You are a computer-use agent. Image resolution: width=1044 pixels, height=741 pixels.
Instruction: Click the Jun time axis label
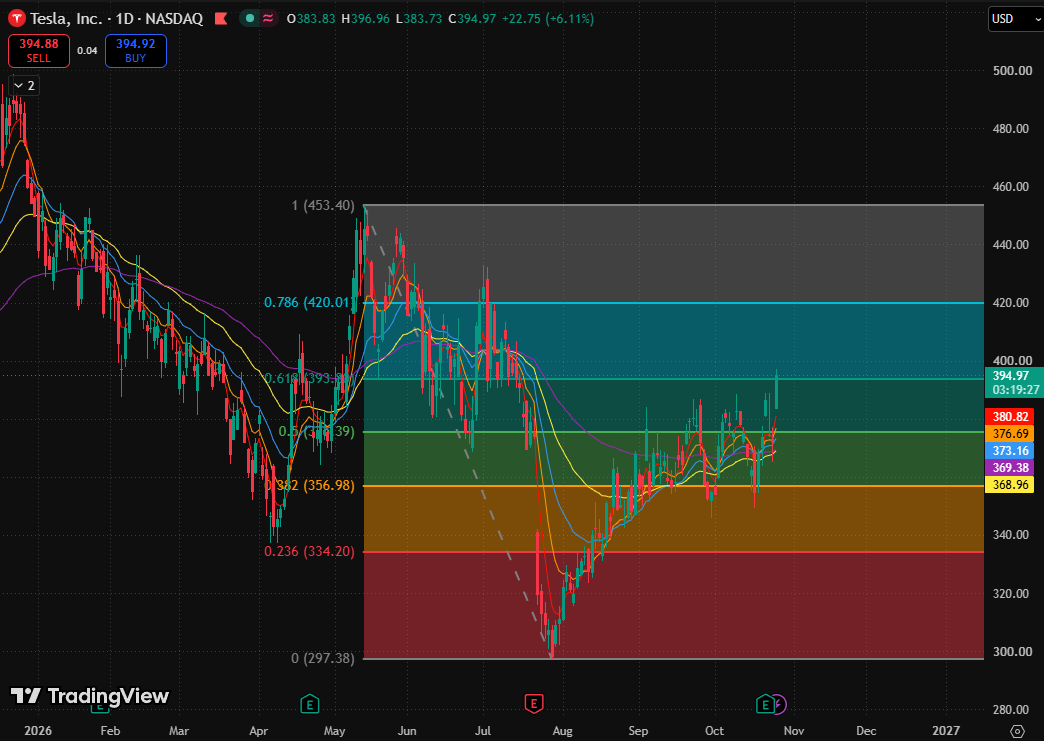[x=407, y=730]
